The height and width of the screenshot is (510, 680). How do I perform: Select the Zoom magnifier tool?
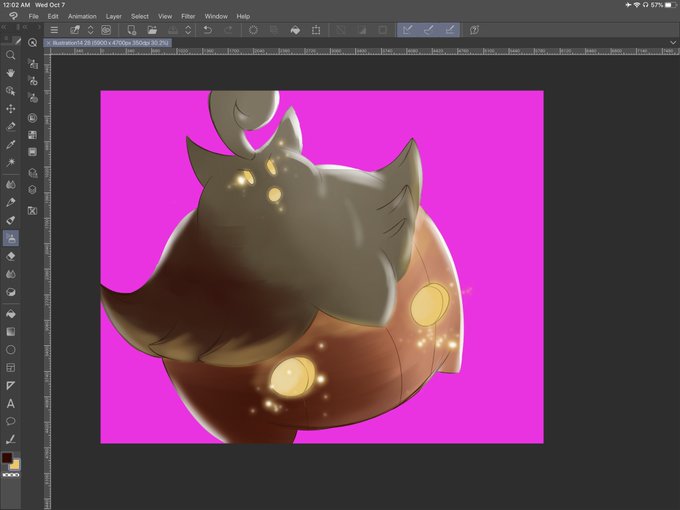(11, 55)
